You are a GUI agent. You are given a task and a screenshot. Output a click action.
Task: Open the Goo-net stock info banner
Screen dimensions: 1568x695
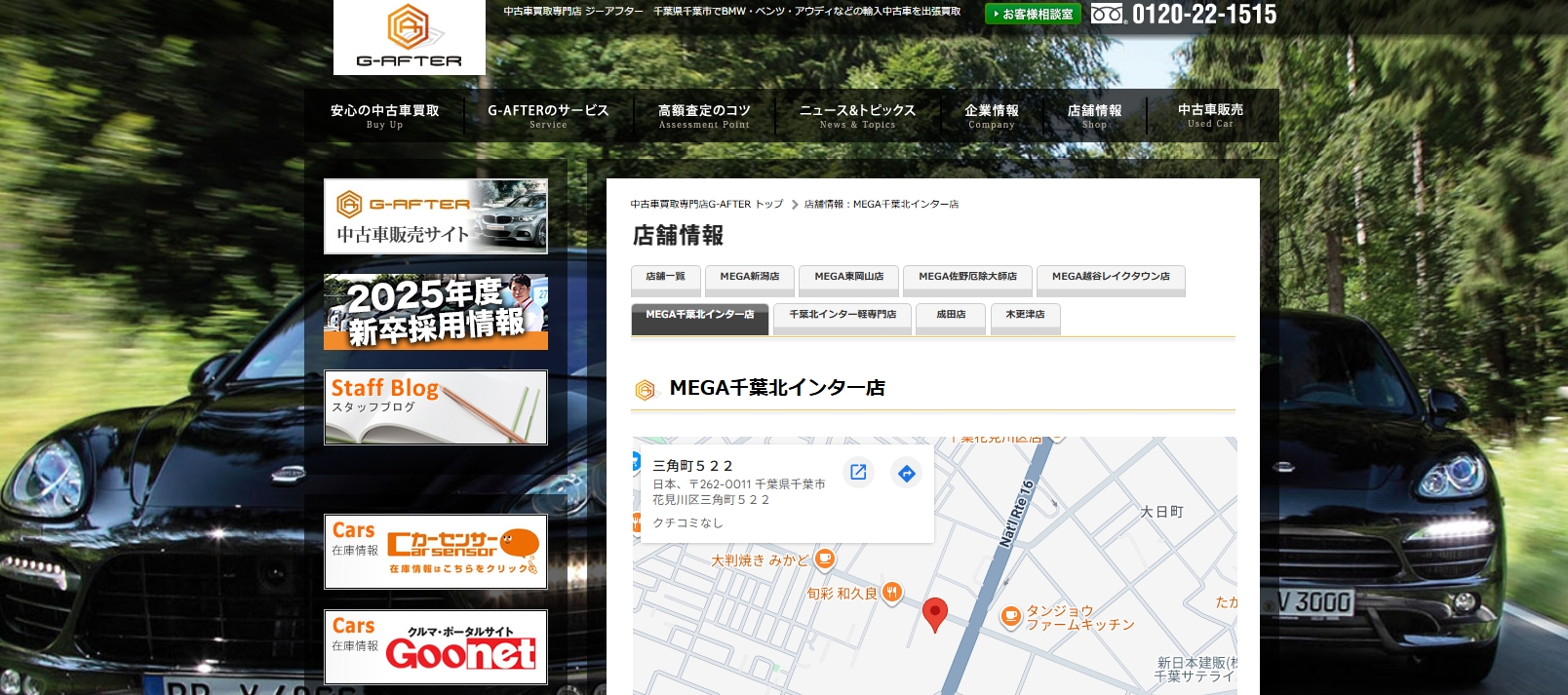point(436,647)
